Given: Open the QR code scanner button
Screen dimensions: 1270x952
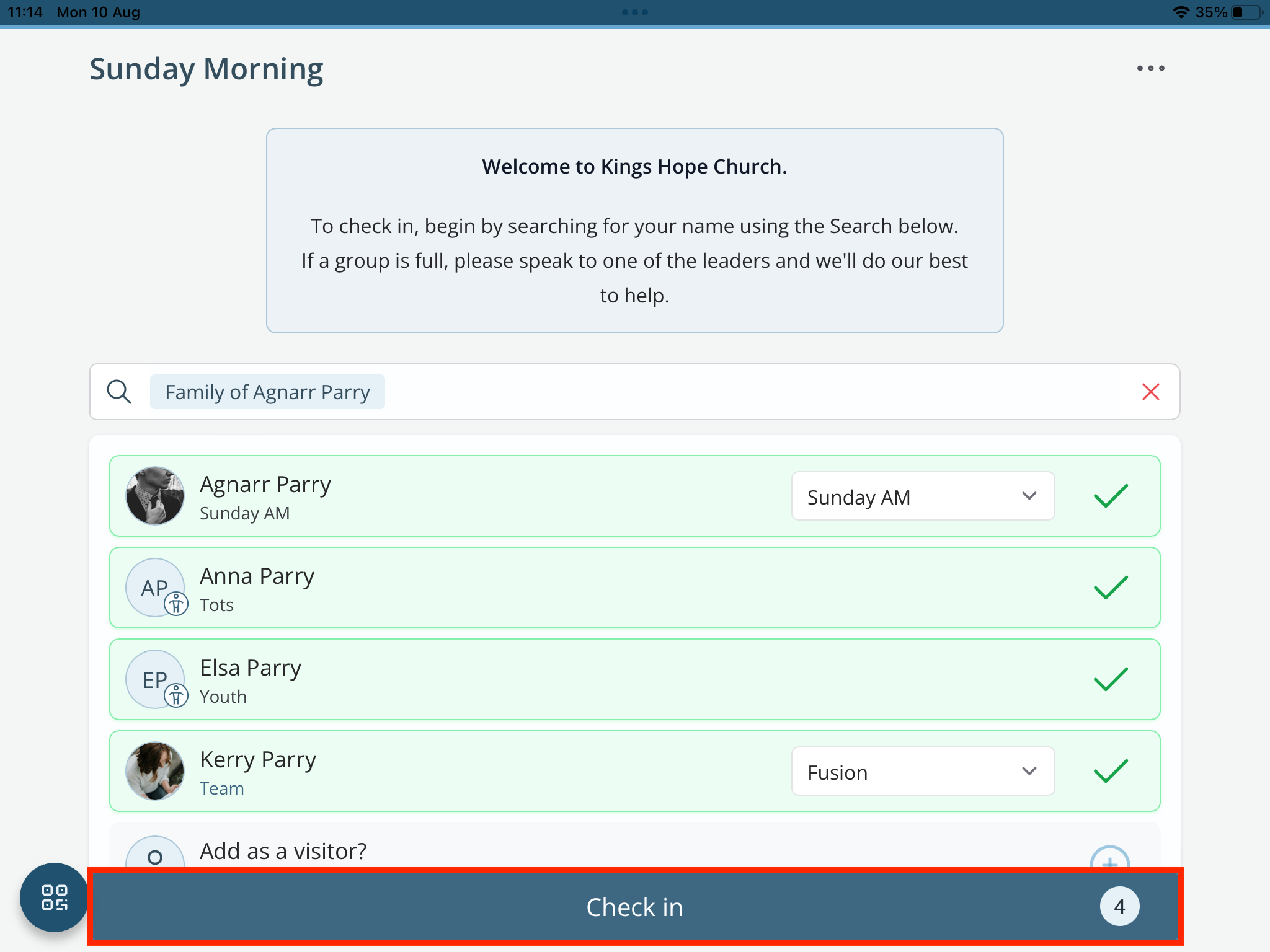Looking at the screenshot, I should point(54,897).
